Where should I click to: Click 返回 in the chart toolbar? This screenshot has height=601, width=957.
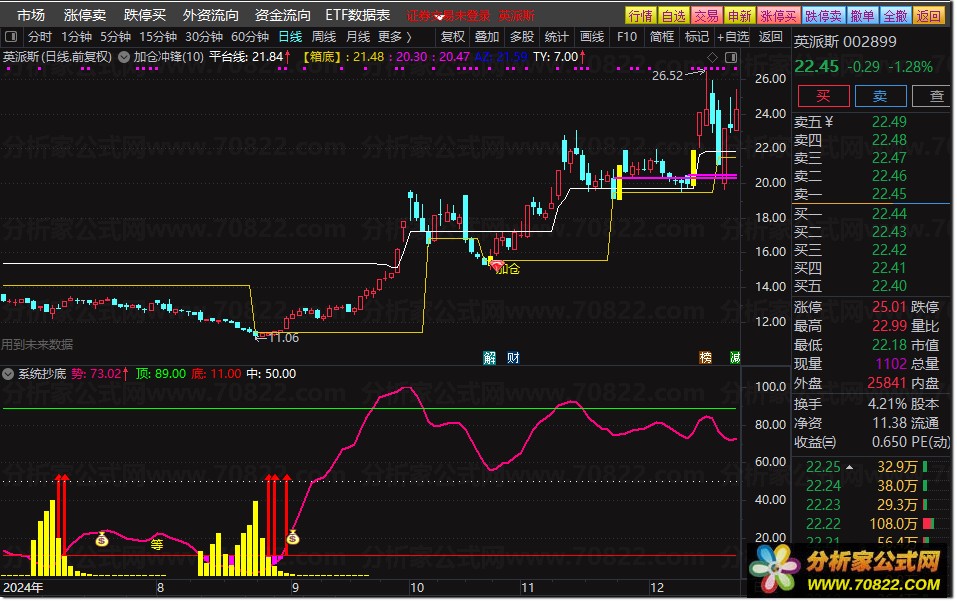[x=770, y=37]
